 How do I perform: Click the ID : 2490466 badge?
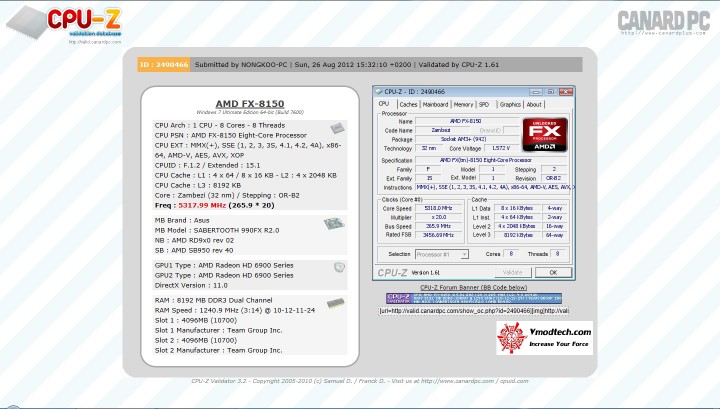coord(163,65)
